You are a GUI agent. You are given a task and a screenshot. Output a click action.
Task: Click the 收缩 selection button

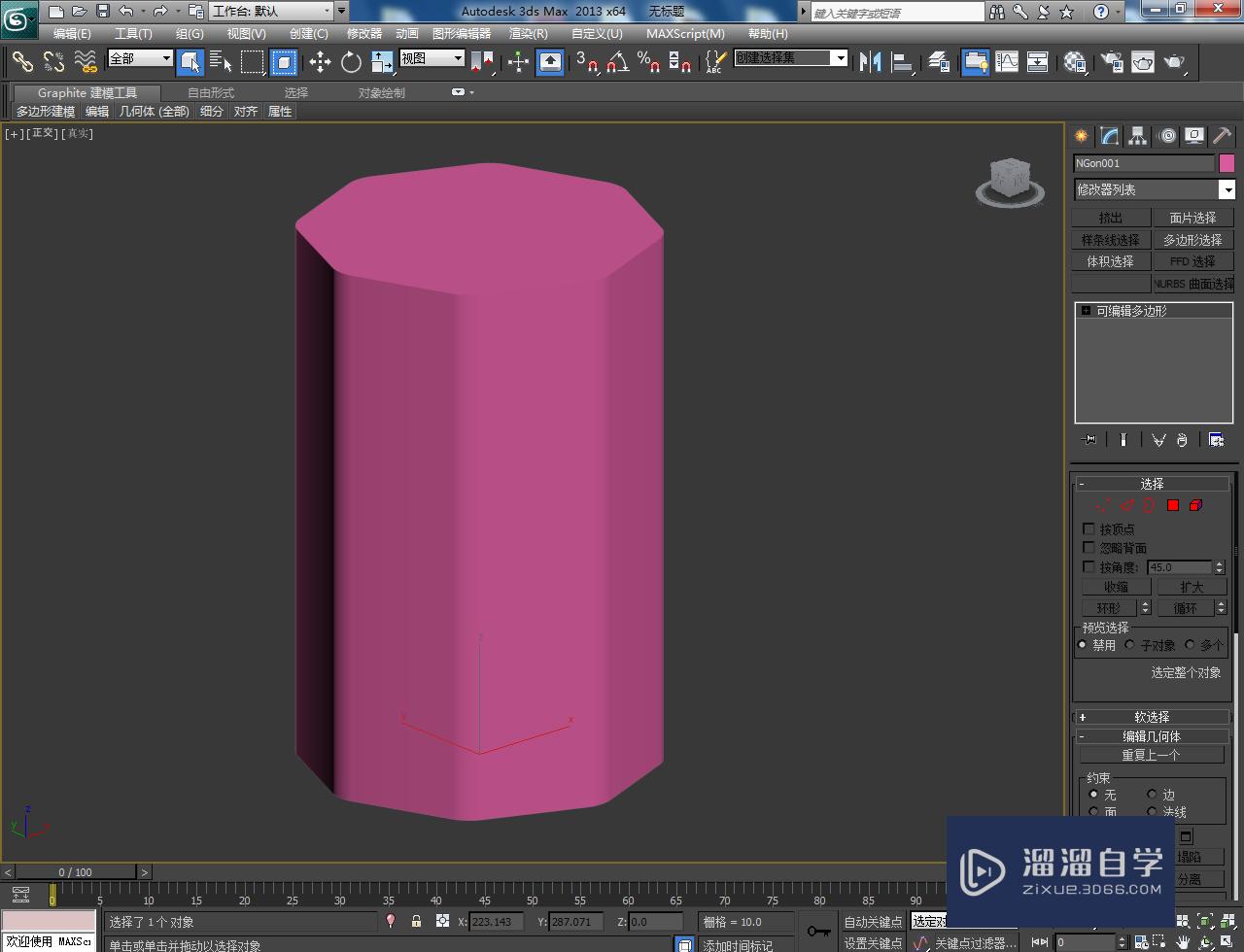(1116, 587)
